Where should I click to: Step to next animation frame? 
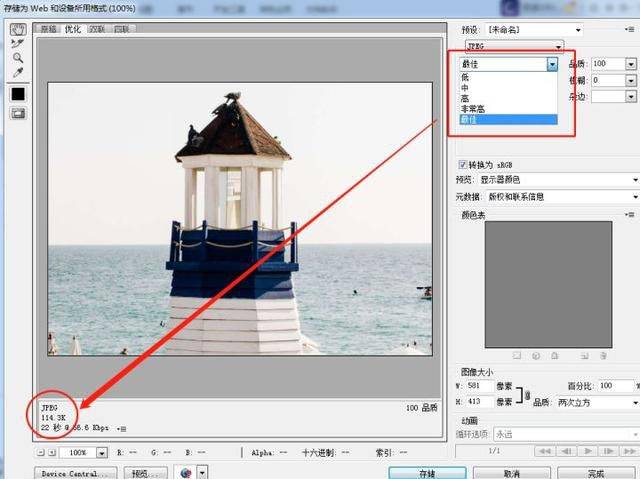click(609, 451)
